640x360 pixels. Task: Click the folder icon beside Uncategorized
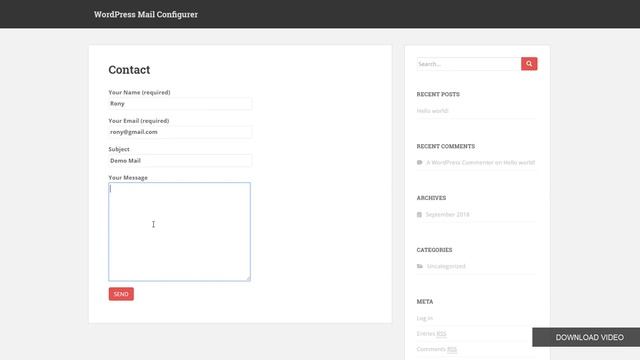[x=420, y=266]
